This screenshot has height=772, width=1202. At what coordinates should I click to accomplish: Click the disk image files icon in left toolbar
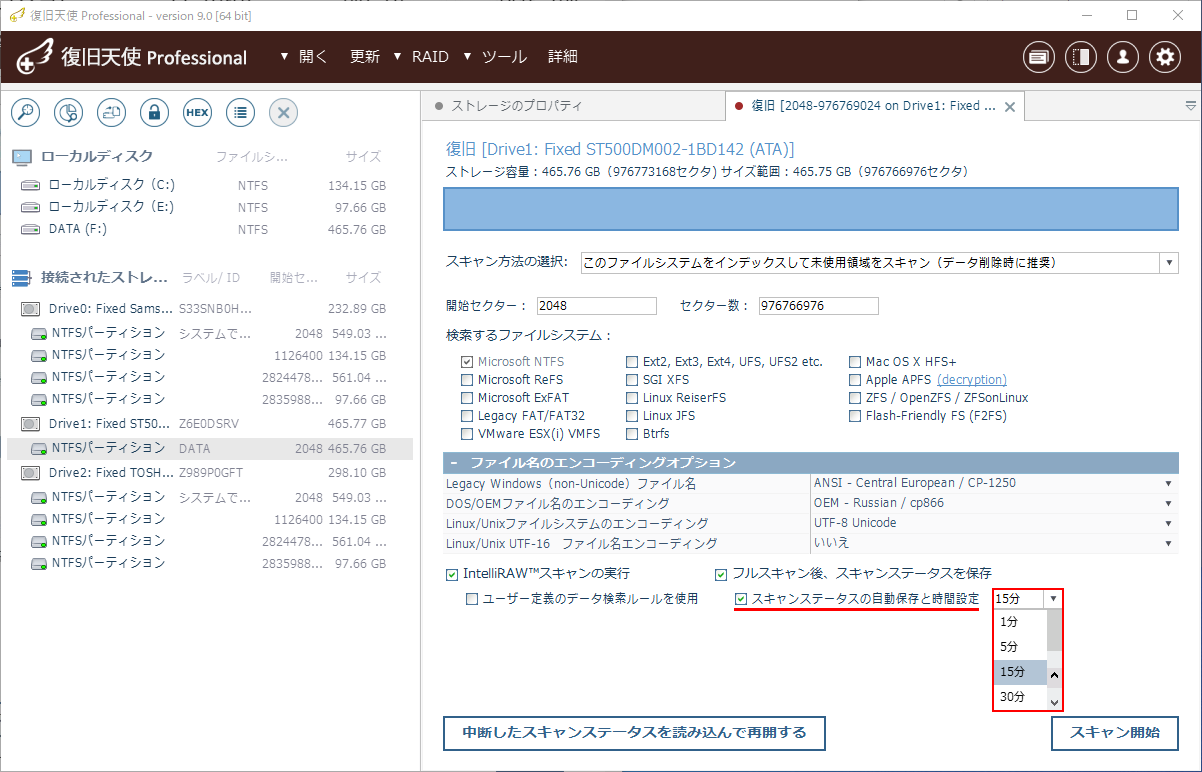click(x=111, y=113)
